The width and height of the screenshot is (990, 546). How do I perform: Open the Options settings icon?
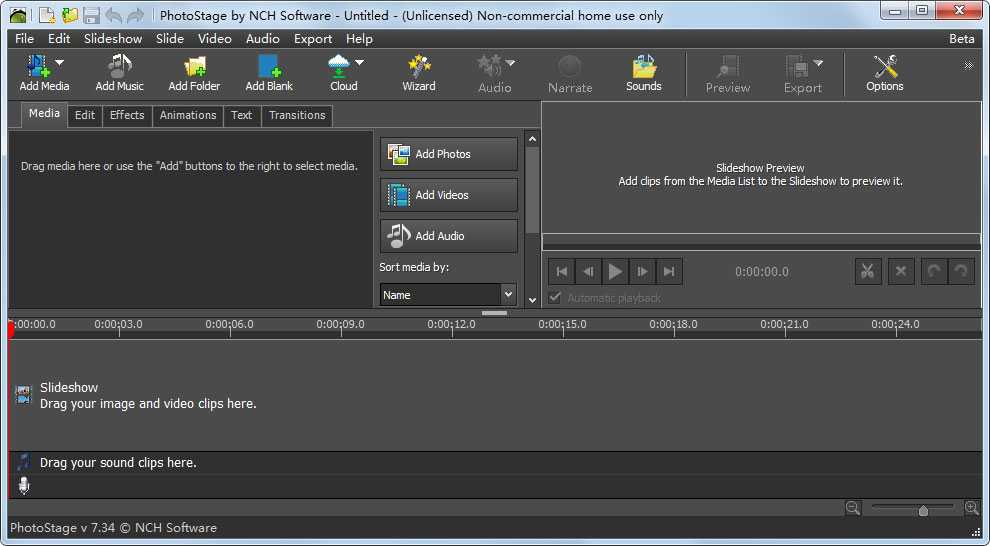[884, 73]
